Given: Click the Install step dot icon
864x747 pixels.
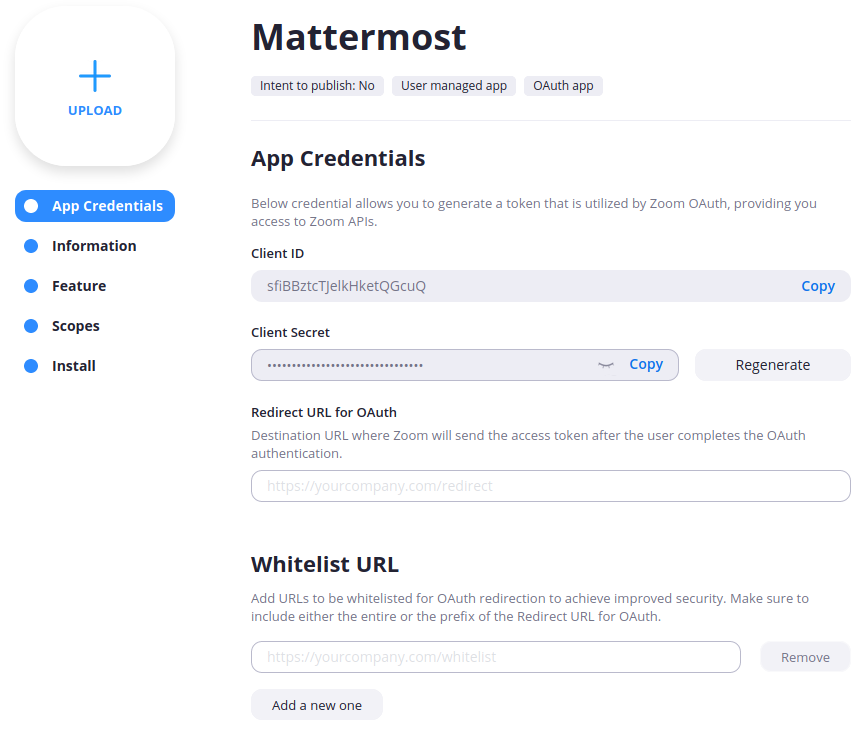Looking at the screenshot, I should (x=31, y=366).
